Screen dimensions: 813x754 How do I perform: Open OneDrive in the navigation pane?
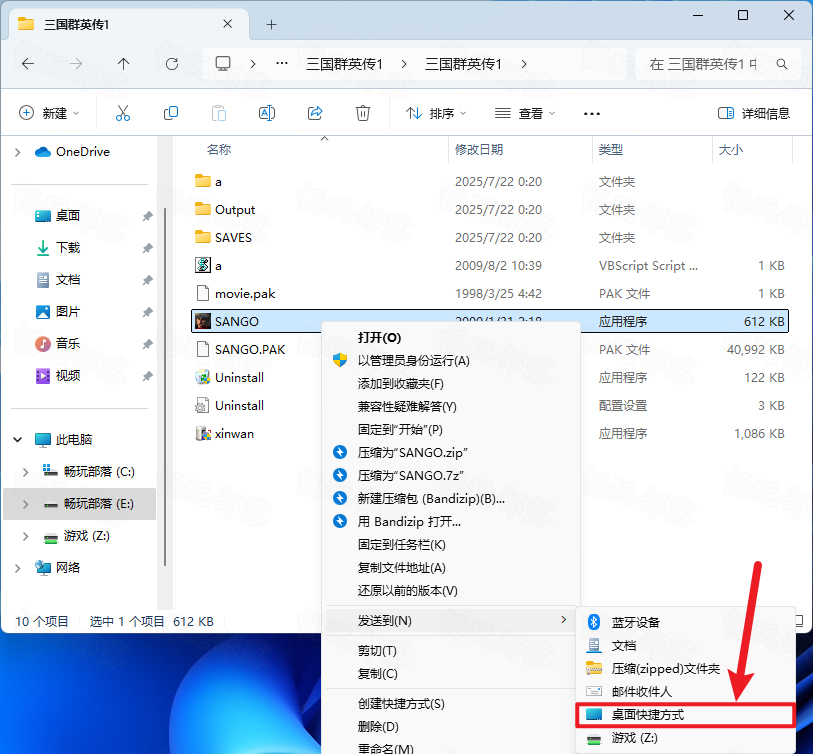pos(73,151)
